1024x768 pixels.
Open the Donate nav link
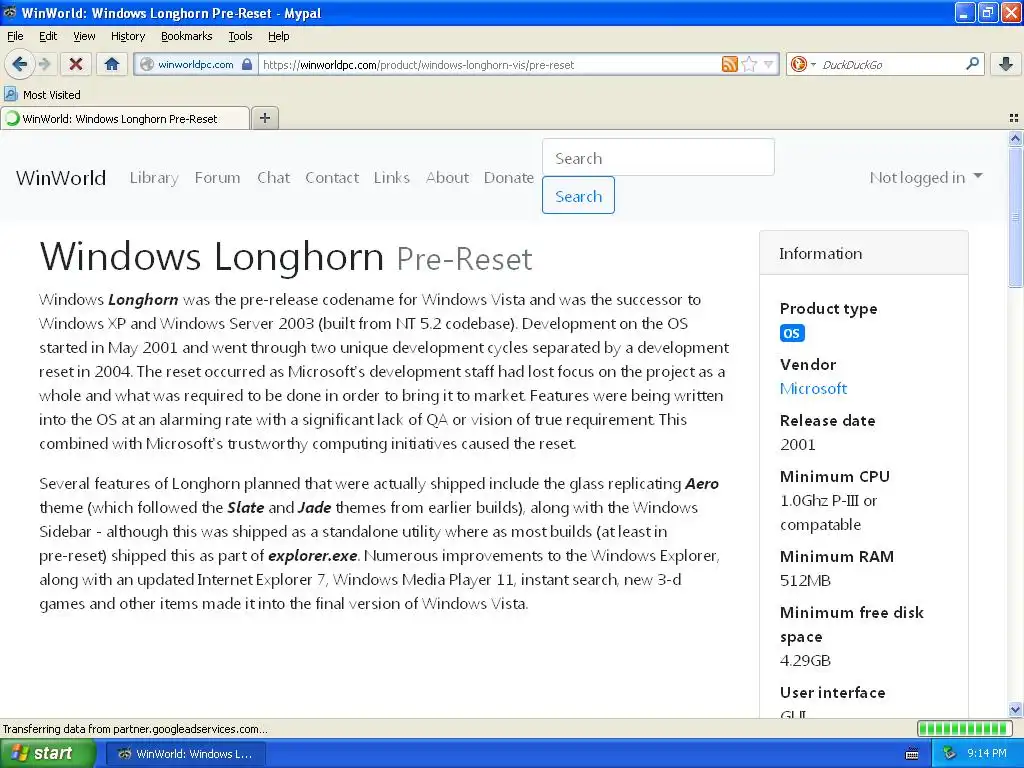(x=509, y=178)
